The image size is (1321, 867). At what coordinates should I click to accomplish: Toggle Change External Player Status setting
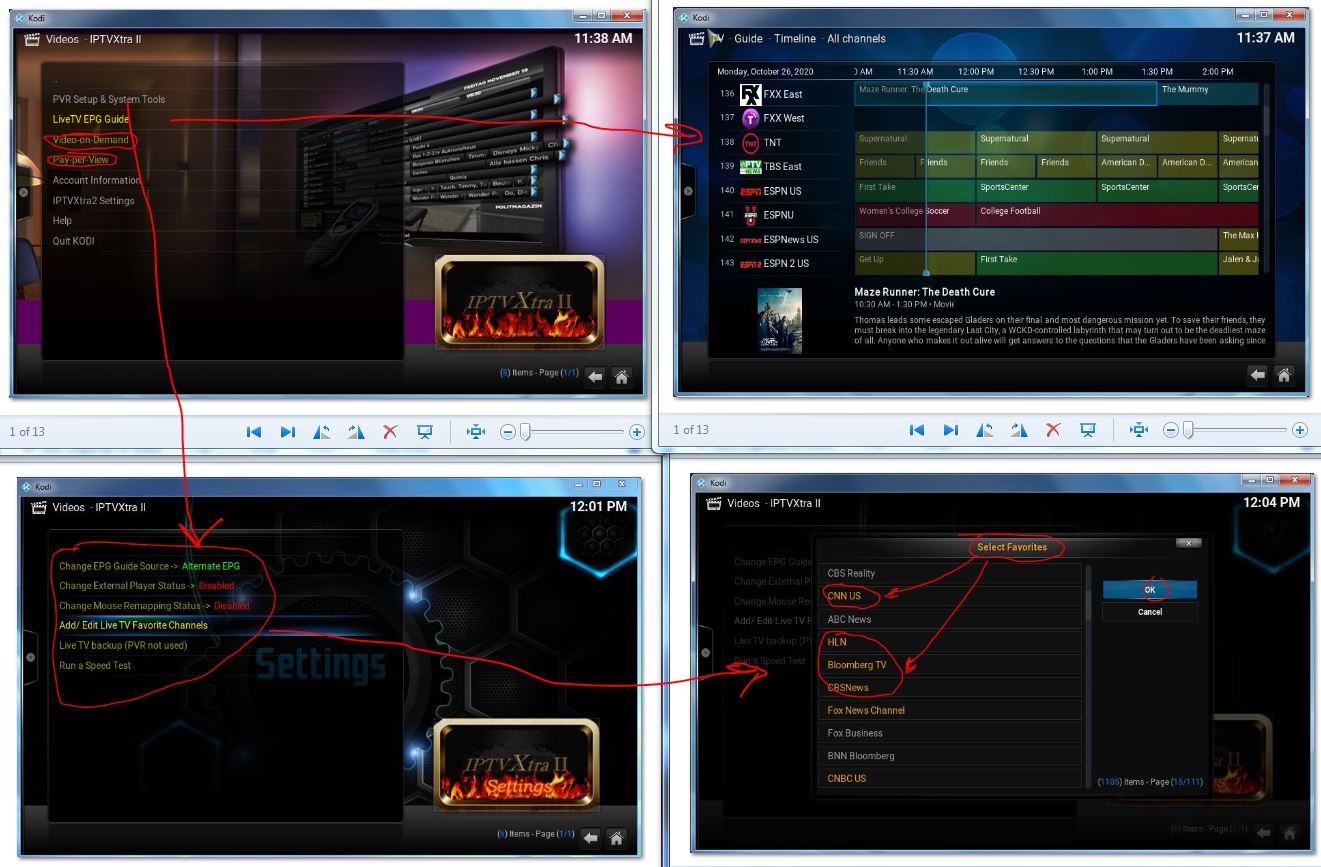coord(147,586)
